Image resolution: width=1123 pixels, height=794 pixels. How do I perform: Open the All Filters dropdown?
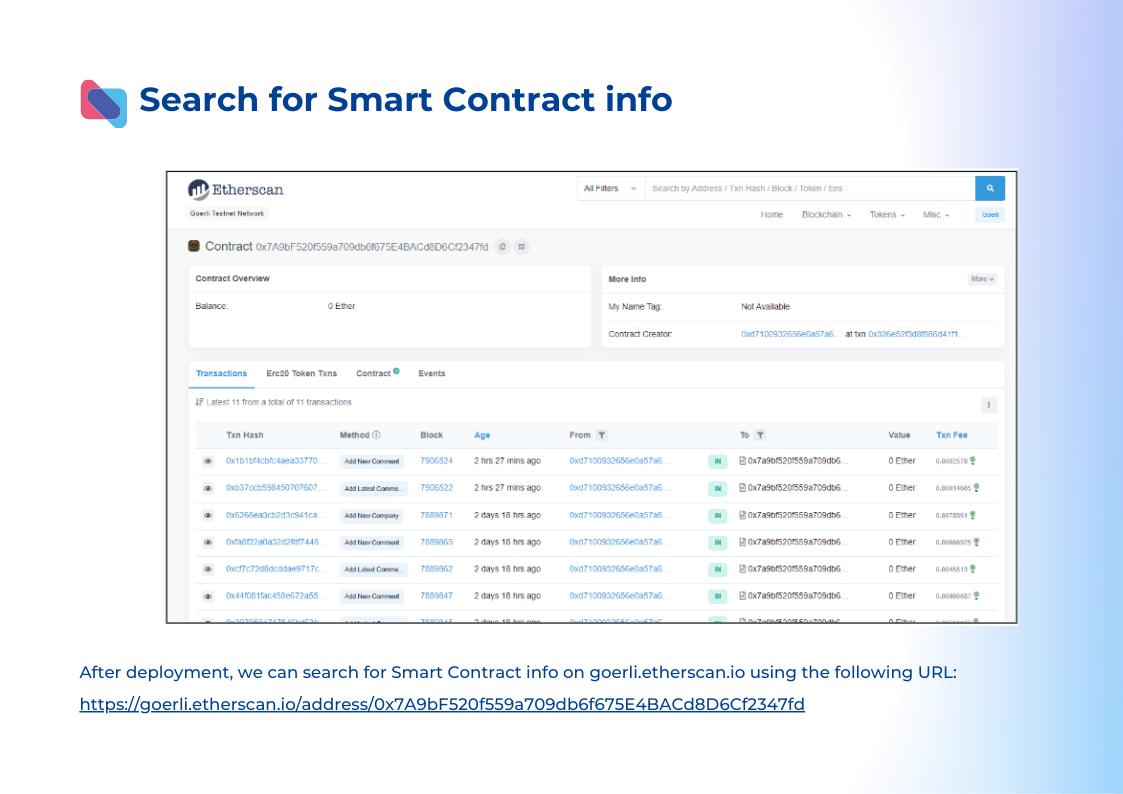click(610, 188)
